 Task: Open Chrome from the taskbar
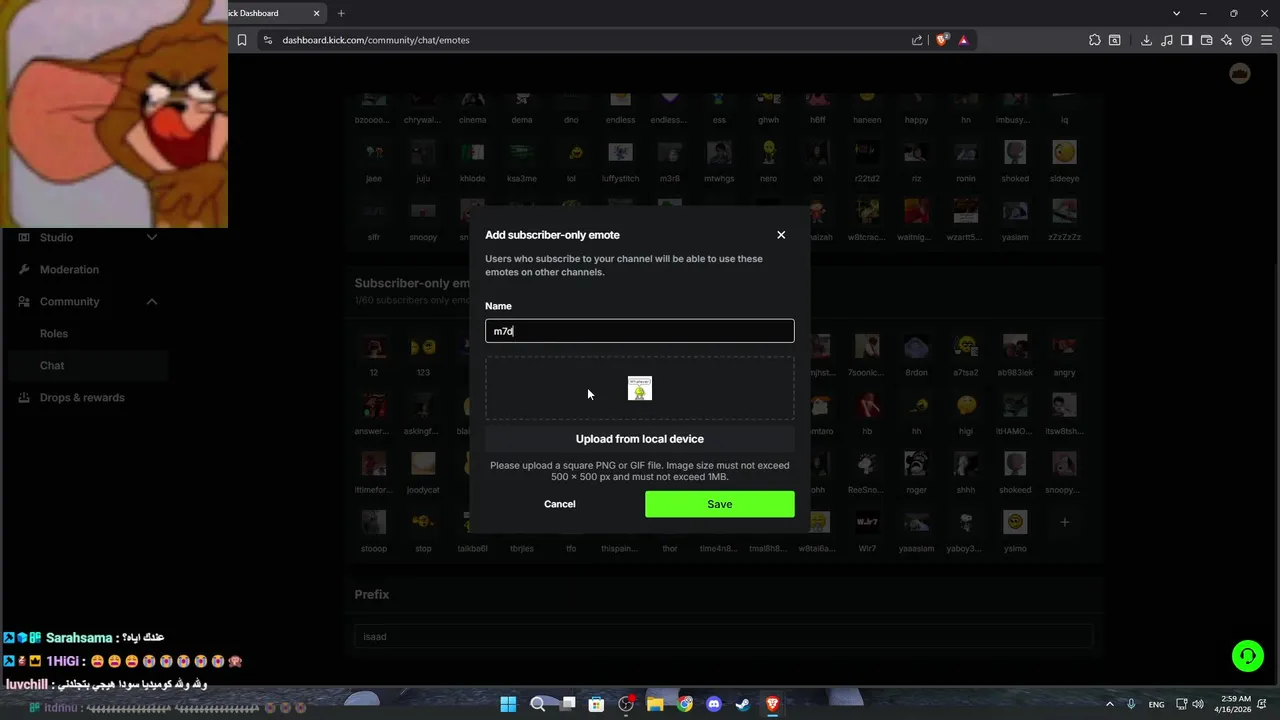tap(685, 704)
